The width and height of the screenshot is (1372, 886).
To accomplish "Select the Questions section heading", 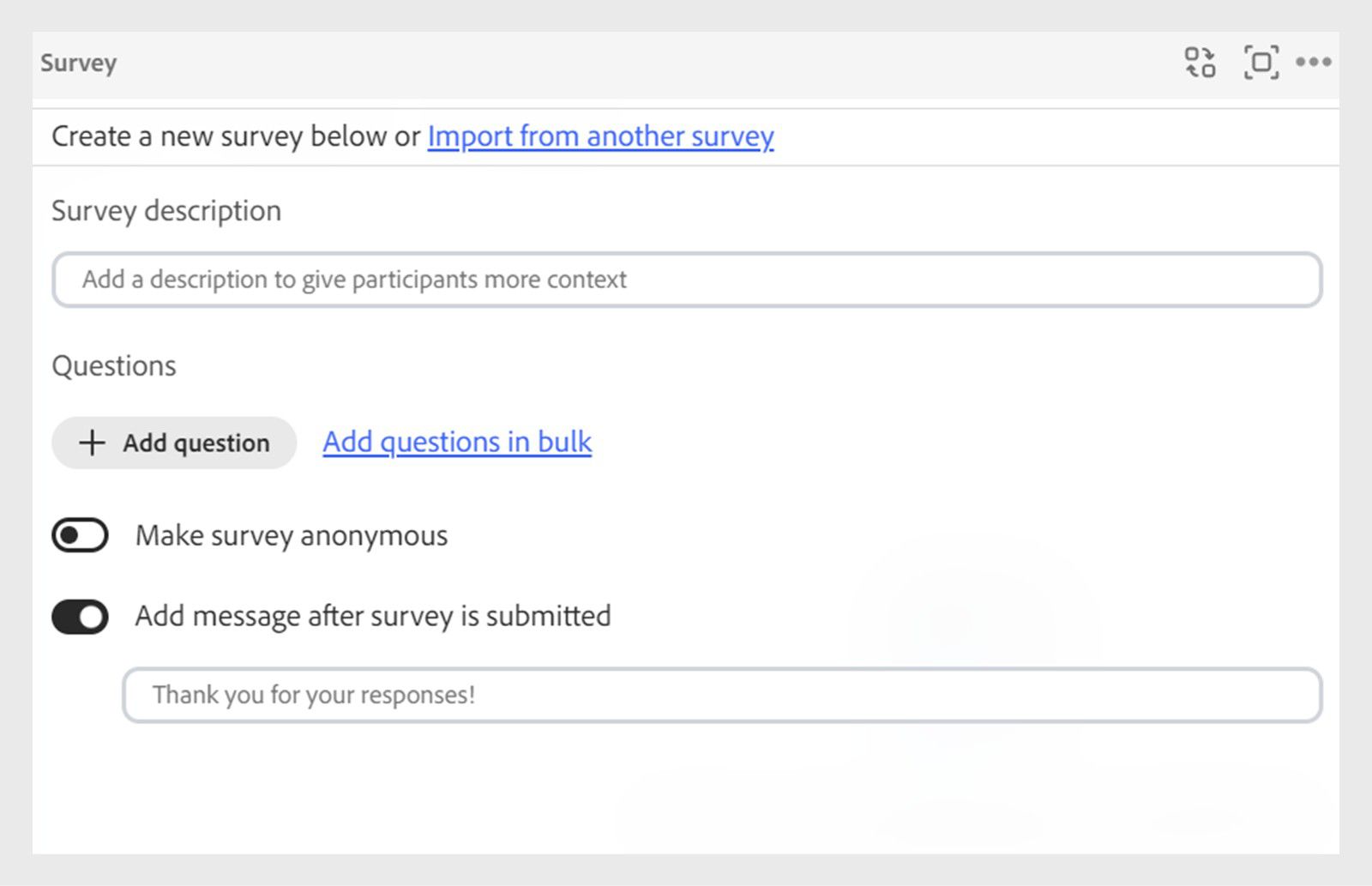I will [113, 365].
